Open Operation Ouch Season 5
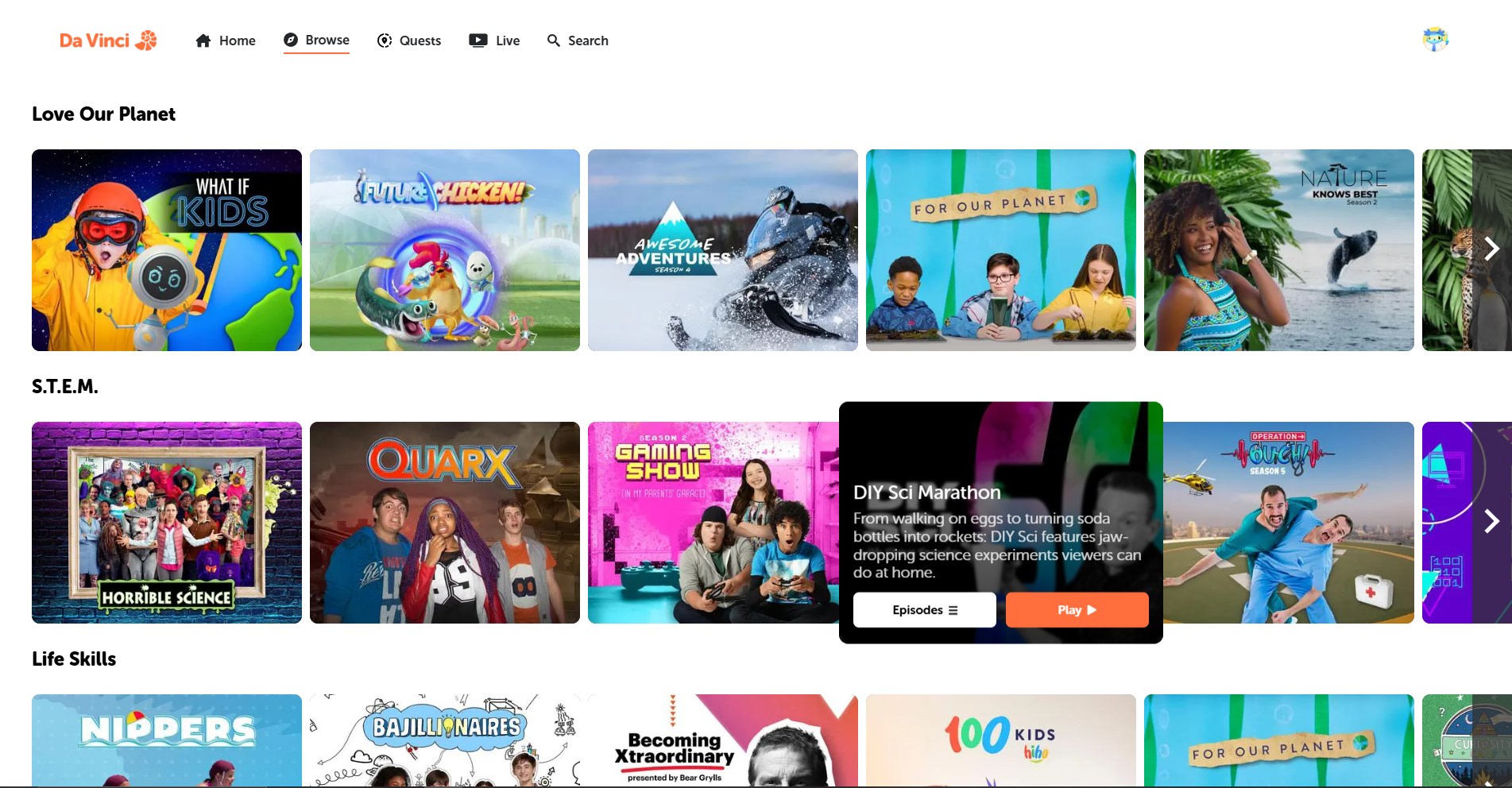The width and height of the screenshot is (1512, 788). click(x=1288, y=523)
